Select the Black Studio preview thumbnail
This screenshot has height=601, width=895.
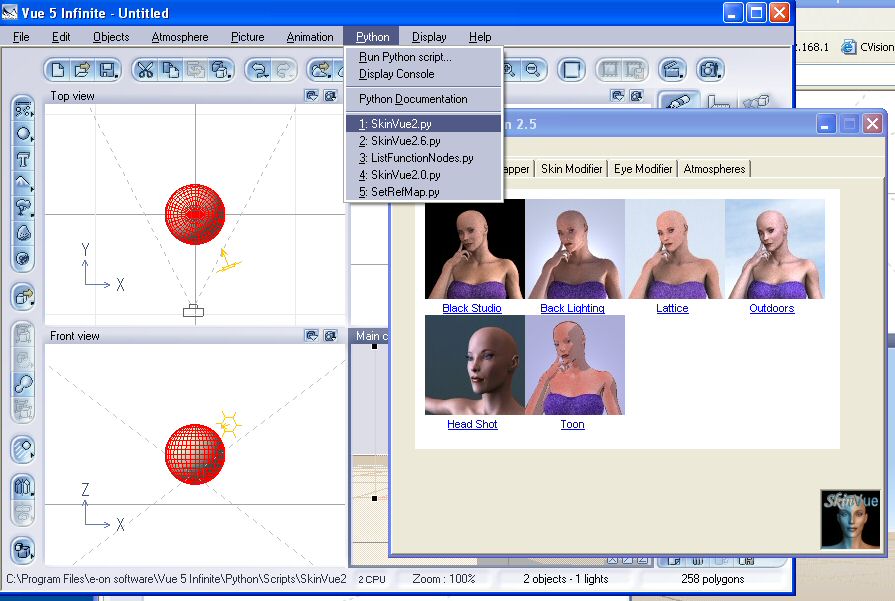pyautogui.click(x=475, y=249)
